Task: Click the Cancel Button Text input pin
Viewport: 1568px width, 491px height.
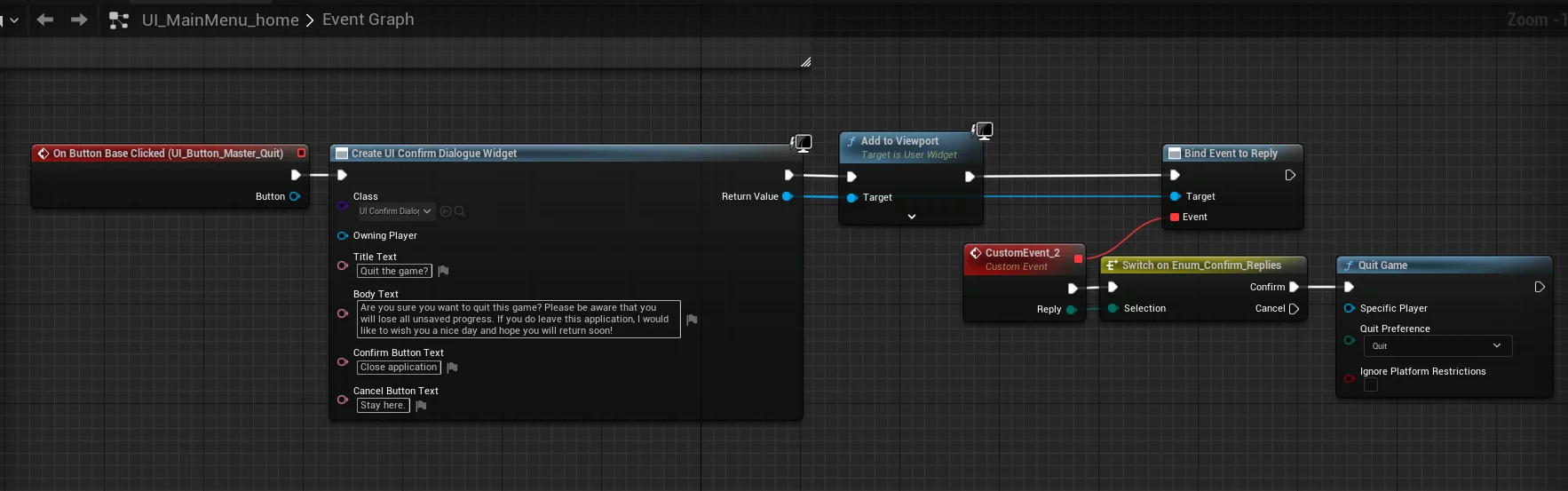Action: point(343,400)
